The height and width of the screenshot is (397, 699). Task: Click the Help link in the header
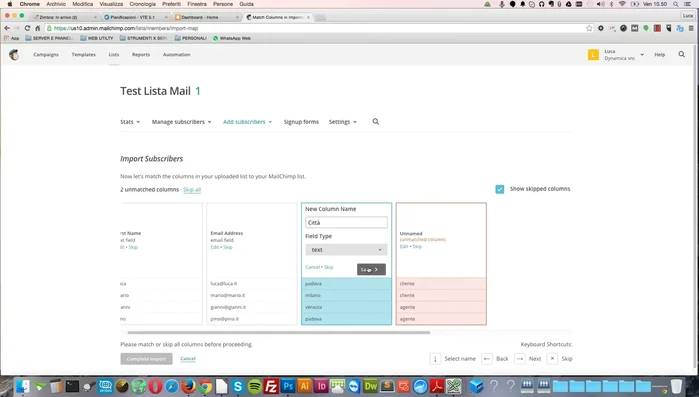[x=659, y=54]
